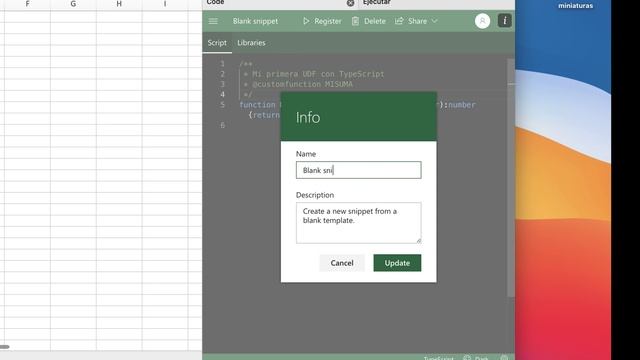Click the Share button label
Viewport: 640px width, 360px height.
coord(417,21)
